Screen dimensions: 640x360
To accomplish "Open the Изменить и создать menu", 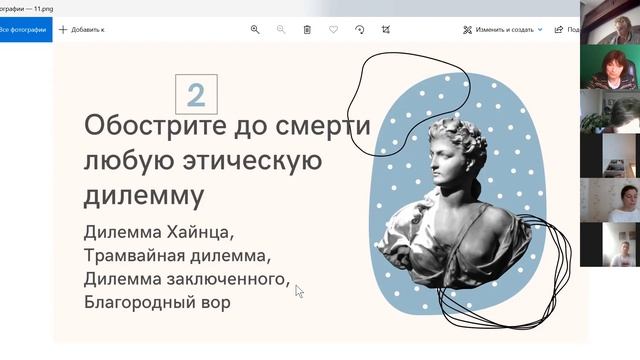I will pyautogui.click(x=503, y=29).
